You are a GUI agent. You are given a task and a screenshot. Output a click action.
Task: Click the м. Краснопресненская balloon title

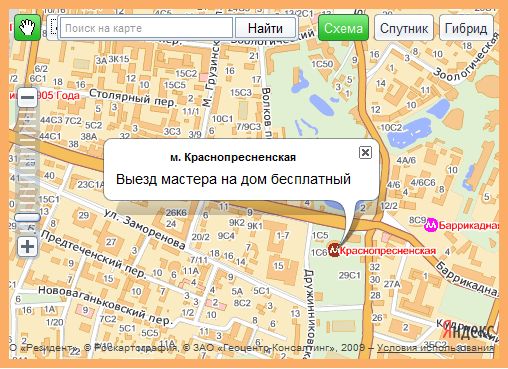pos(233,157)
